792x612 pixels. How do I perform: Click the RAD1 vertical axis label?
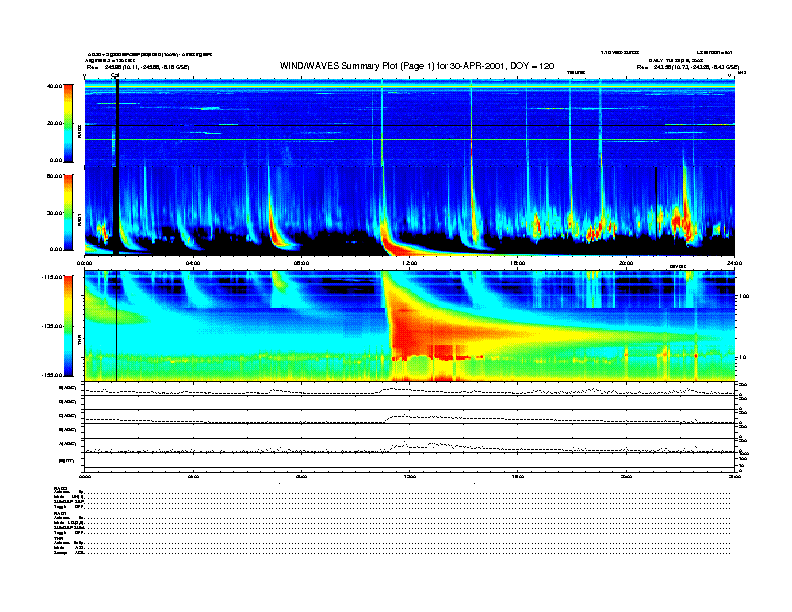tap(79, 221)
